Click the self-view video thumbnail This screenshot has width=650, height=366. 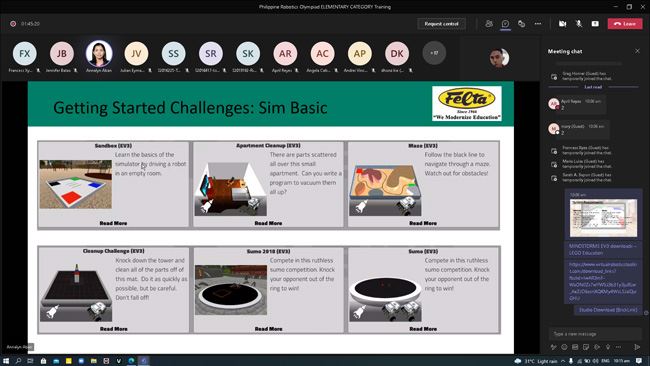click(x=499, y=58)
